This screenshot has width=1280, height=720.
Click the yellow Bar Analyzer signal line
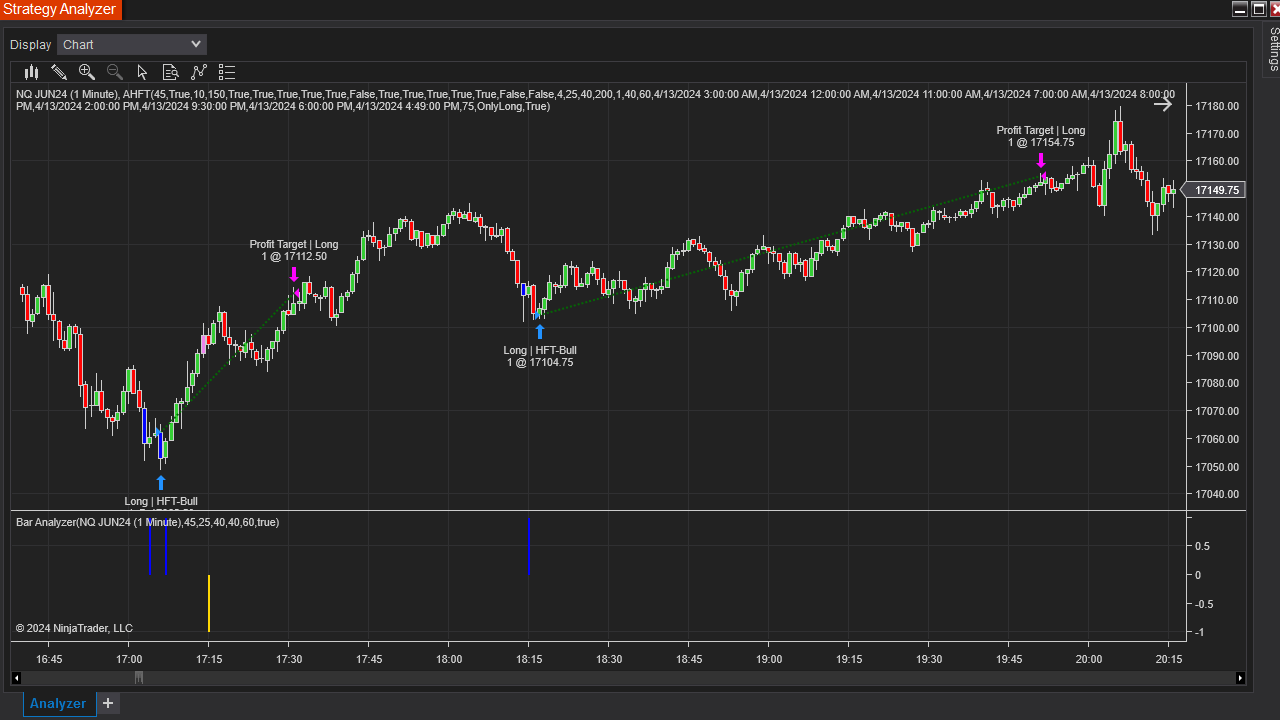pos(209,603)
